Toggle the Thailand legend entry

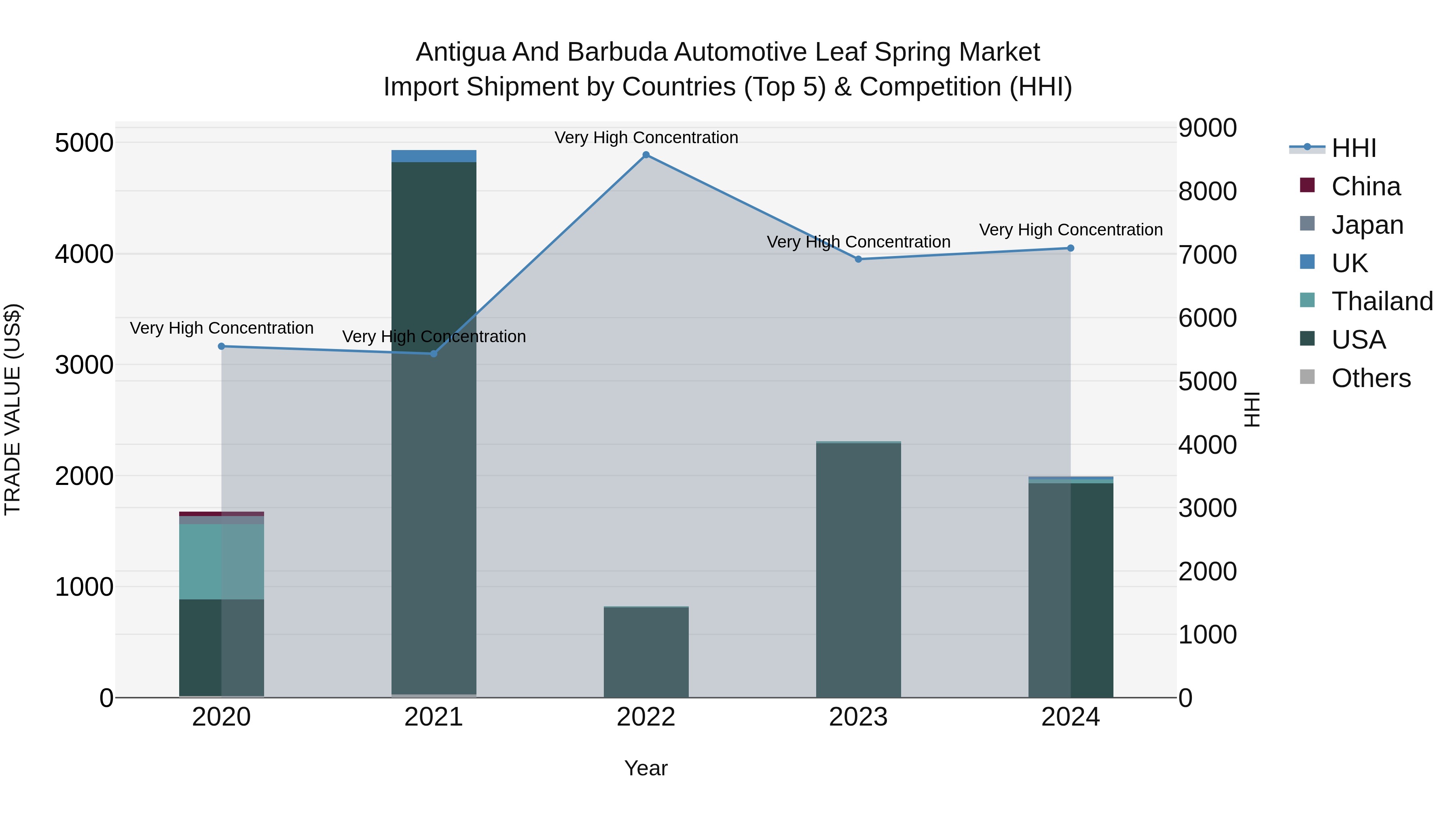[x=1366, y=301]
